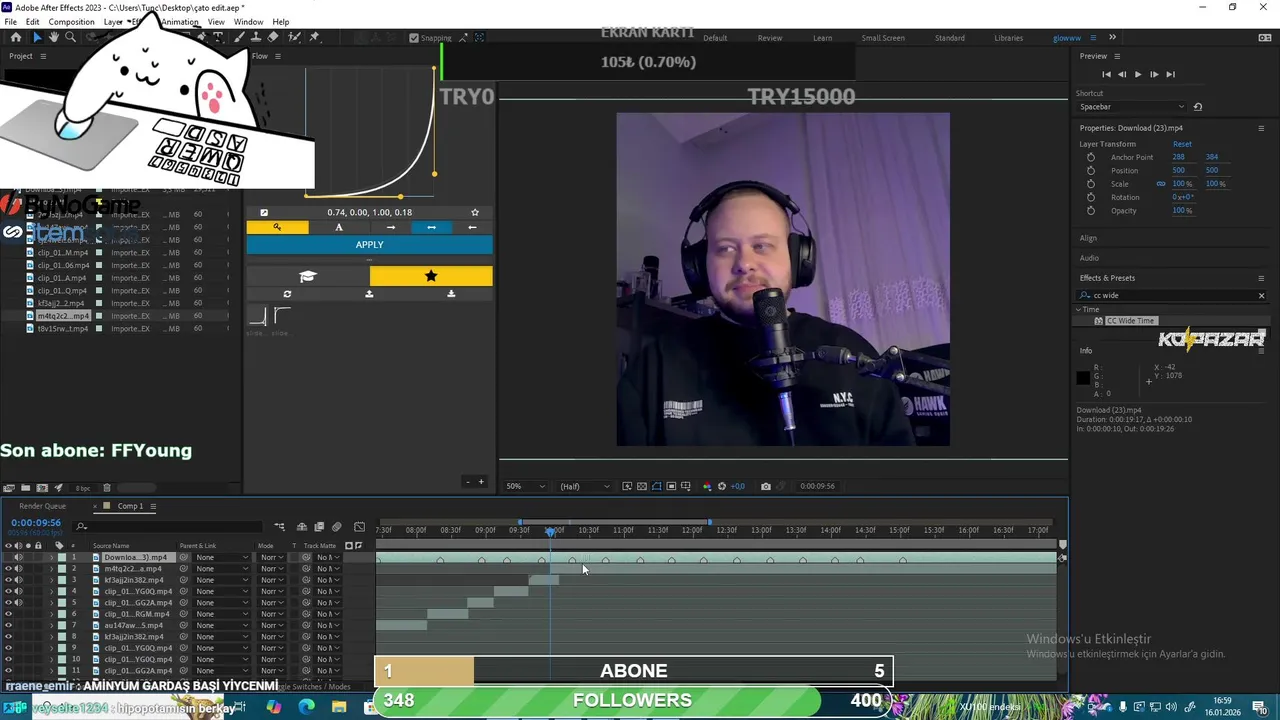Switch to Libraries workspace
The width and height of the screenshot is (1280, 720).
tap(1008, 38)
